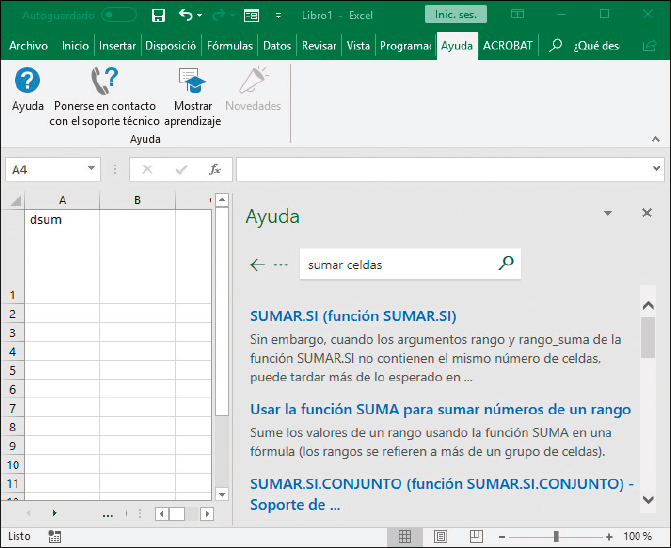Screen dimensions: 671x548
Task: Run help search with magnifier icon
Action: pos(506,264)
